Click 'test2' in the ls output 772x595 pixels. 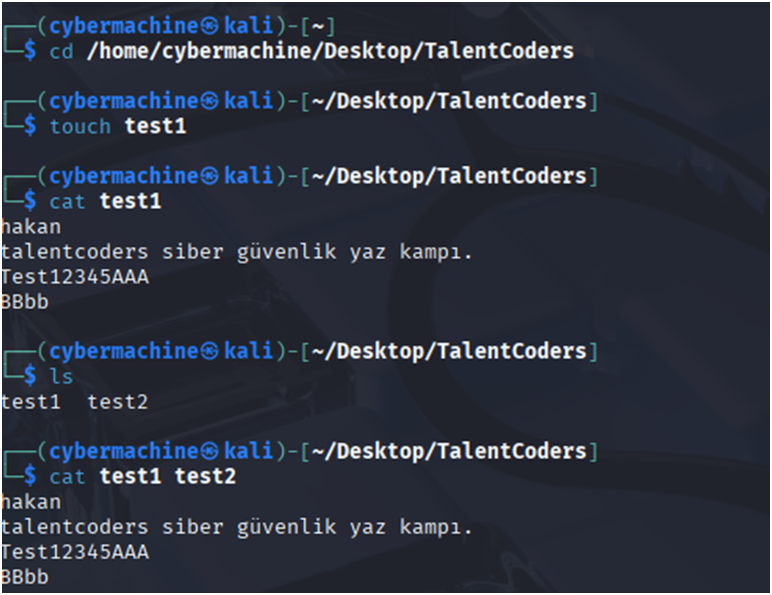(x=118, y=402)
